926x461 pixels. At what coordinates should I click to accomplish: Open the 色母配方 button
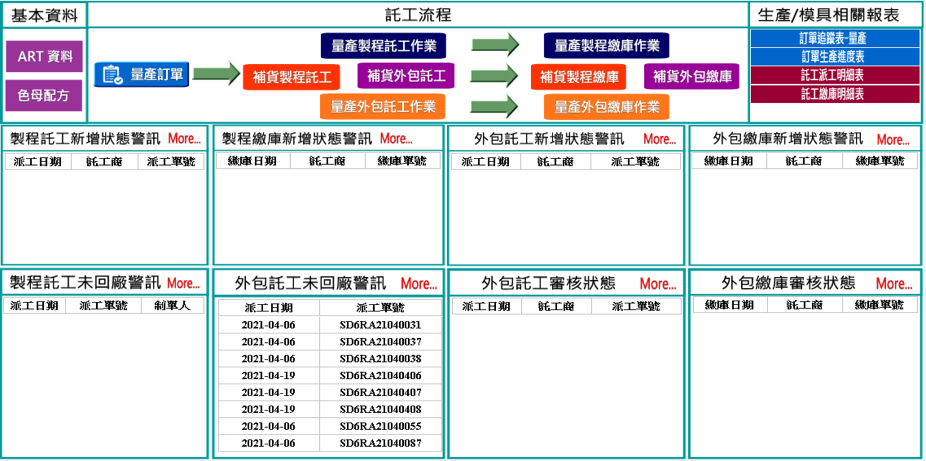click(44, 96)
